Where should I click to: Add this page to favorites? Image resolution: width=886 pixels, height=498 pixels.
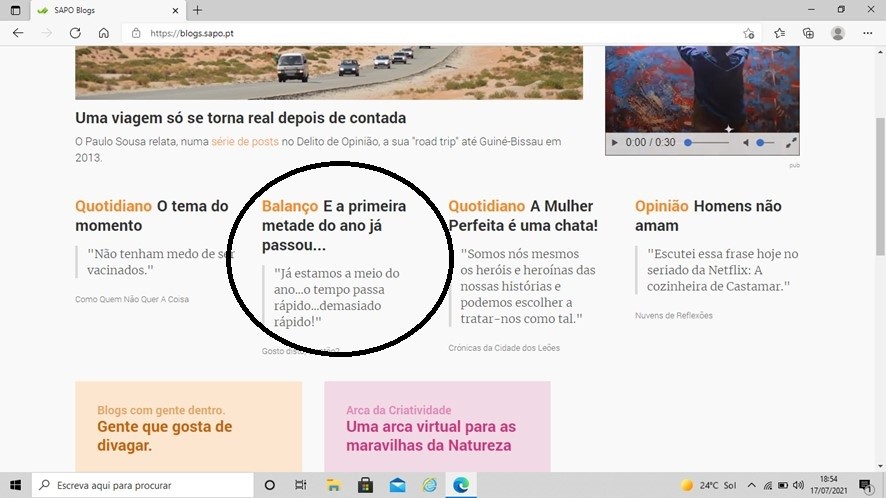click(x=749, y=33)
